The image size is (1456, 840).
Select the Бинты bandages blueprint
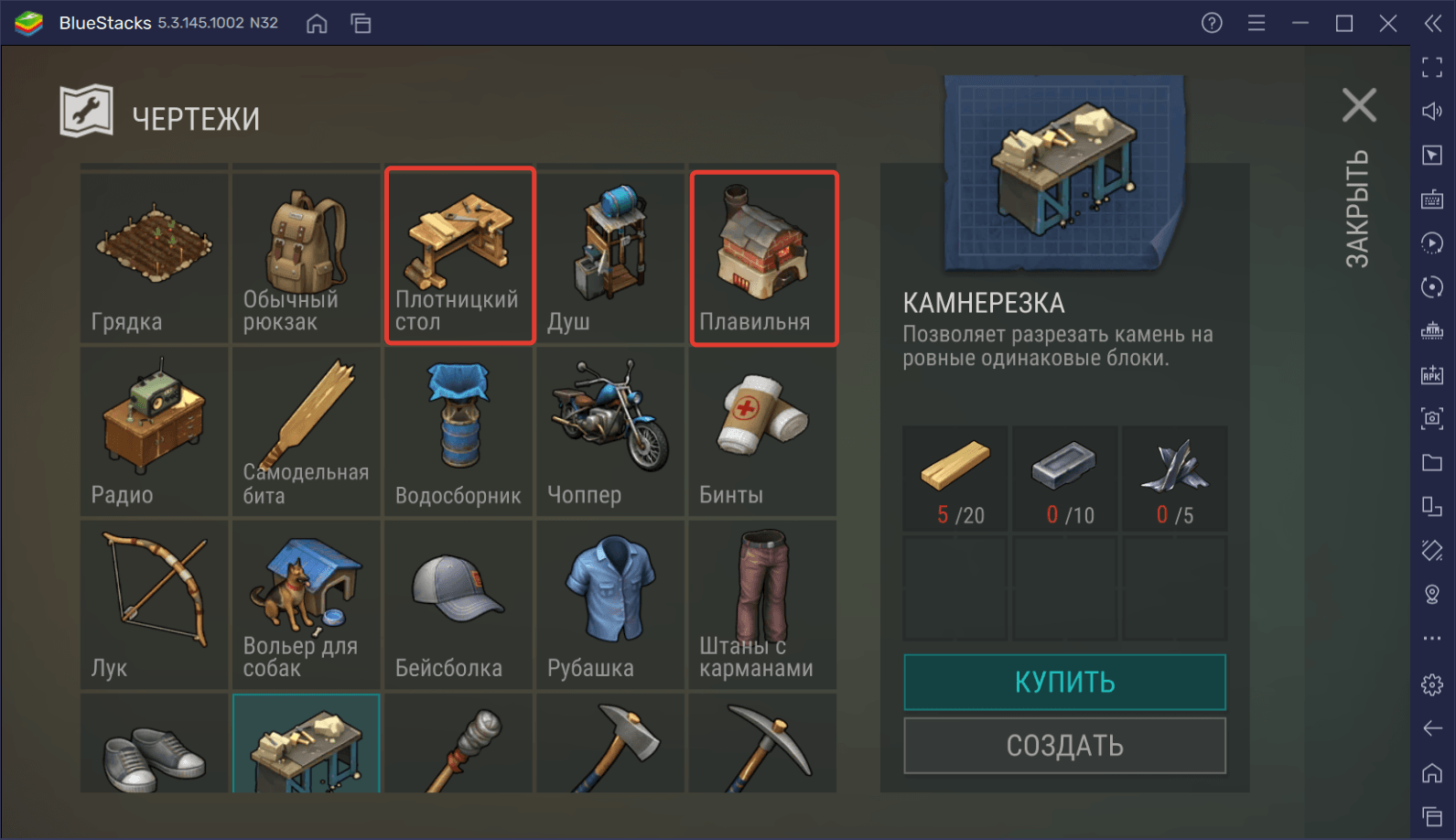(x=762, y=432)
